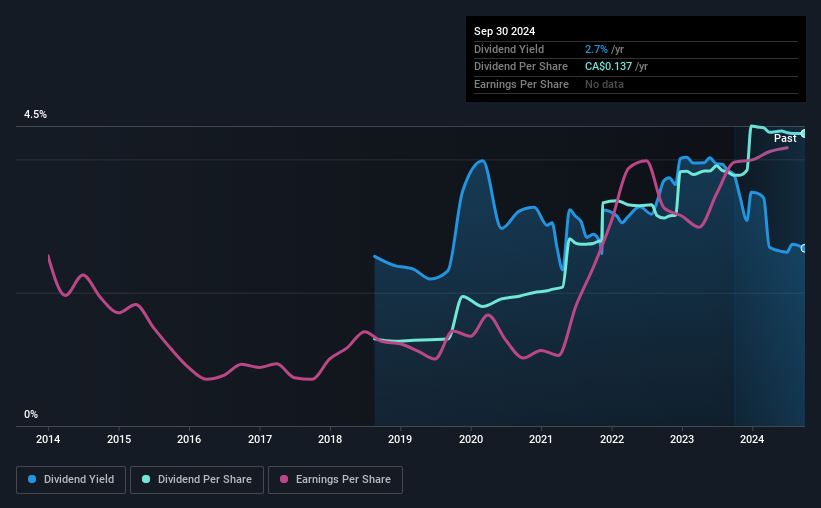This screenshot has height=508, width=821.
Task: Toggle the Earnings Per Share legend button
Action: pyautogui.click(x=335, y=480)
